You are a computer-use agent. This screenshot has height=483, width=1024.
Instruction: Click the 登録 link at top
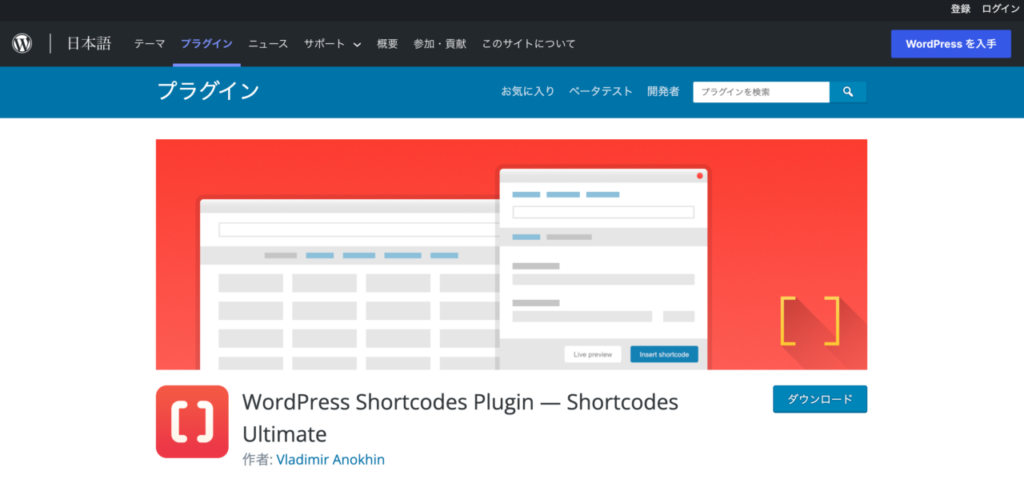click(x=960, y=9)
